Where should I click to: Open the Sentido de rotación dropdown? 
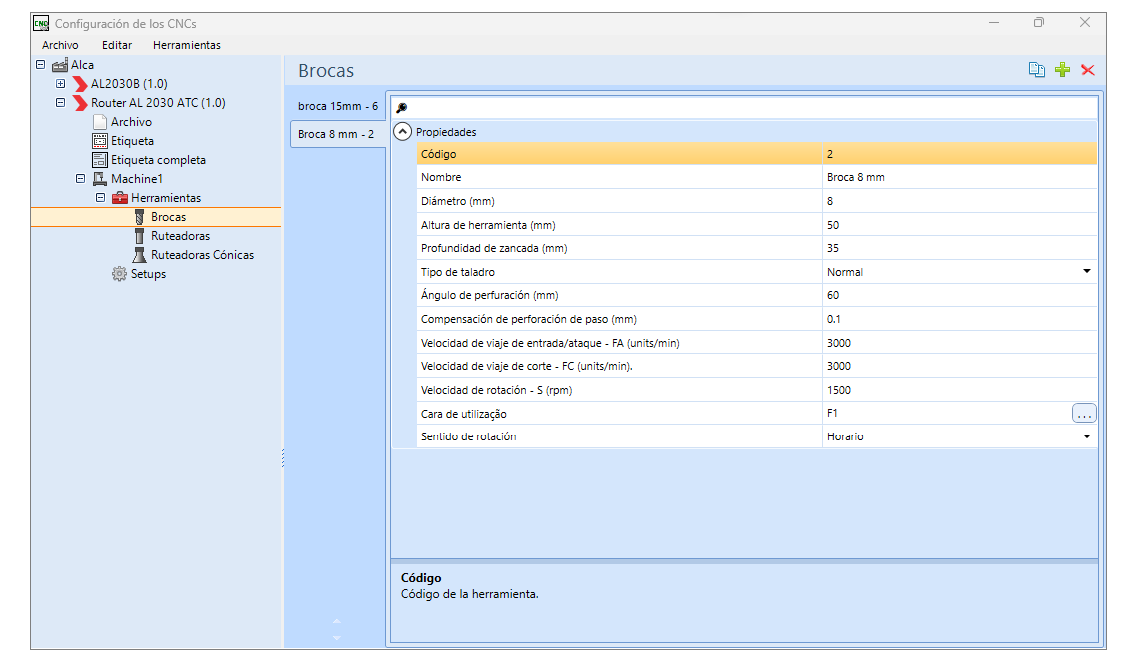click(x=1086, y=436)
